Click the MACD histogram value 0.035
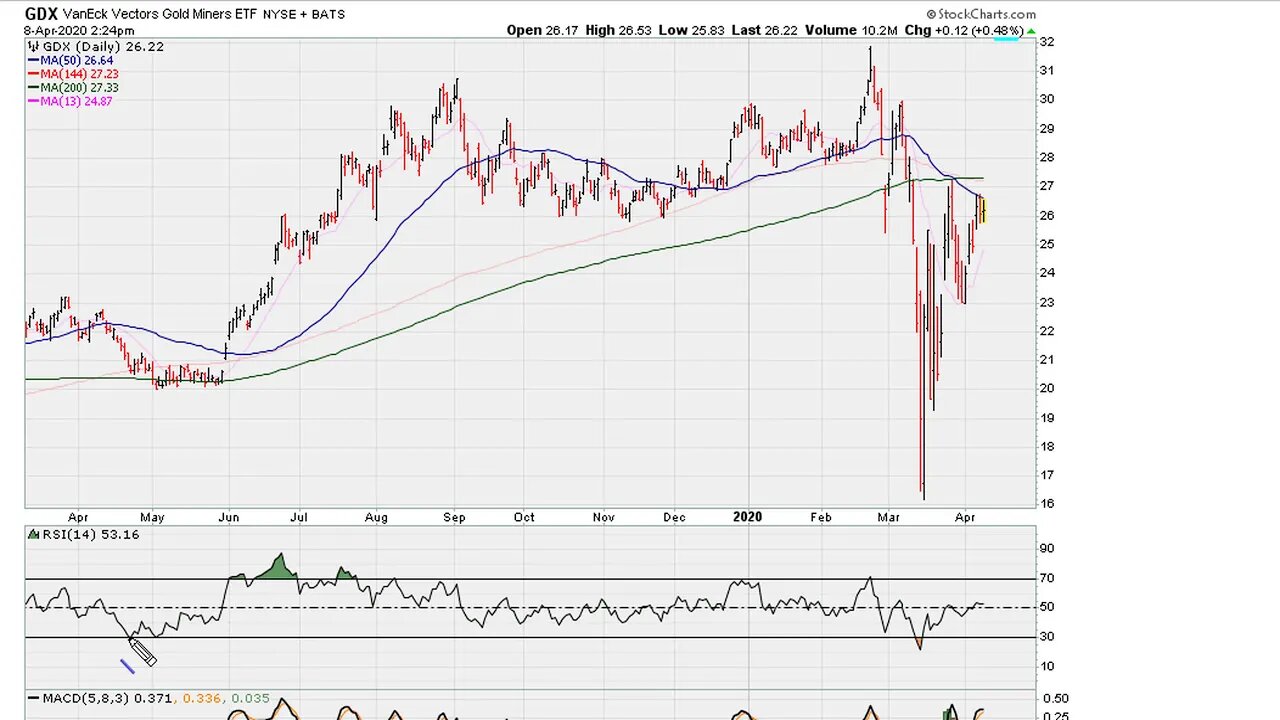Screen dimensions: 1280x720 250,698
